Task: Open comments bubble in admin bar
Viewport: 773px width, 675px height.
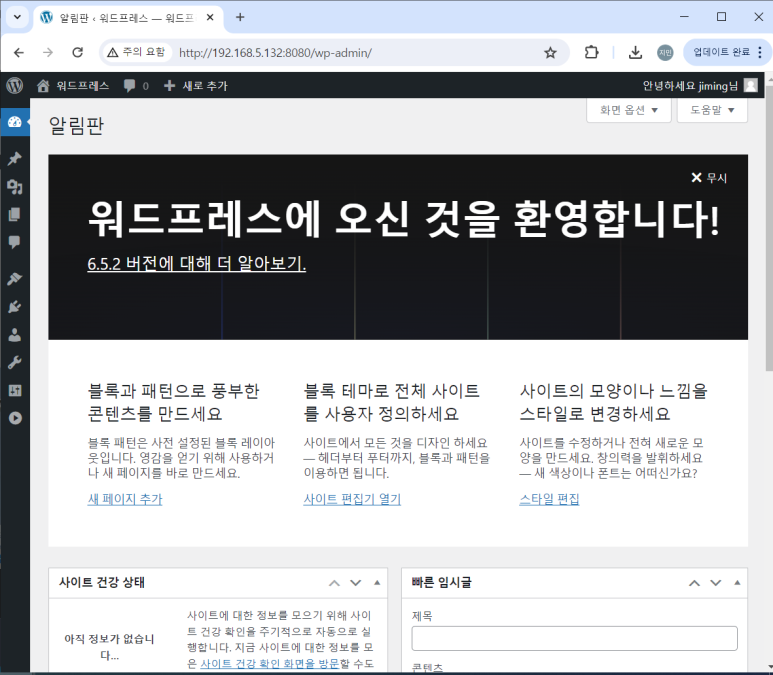Action: click(136, 86)
